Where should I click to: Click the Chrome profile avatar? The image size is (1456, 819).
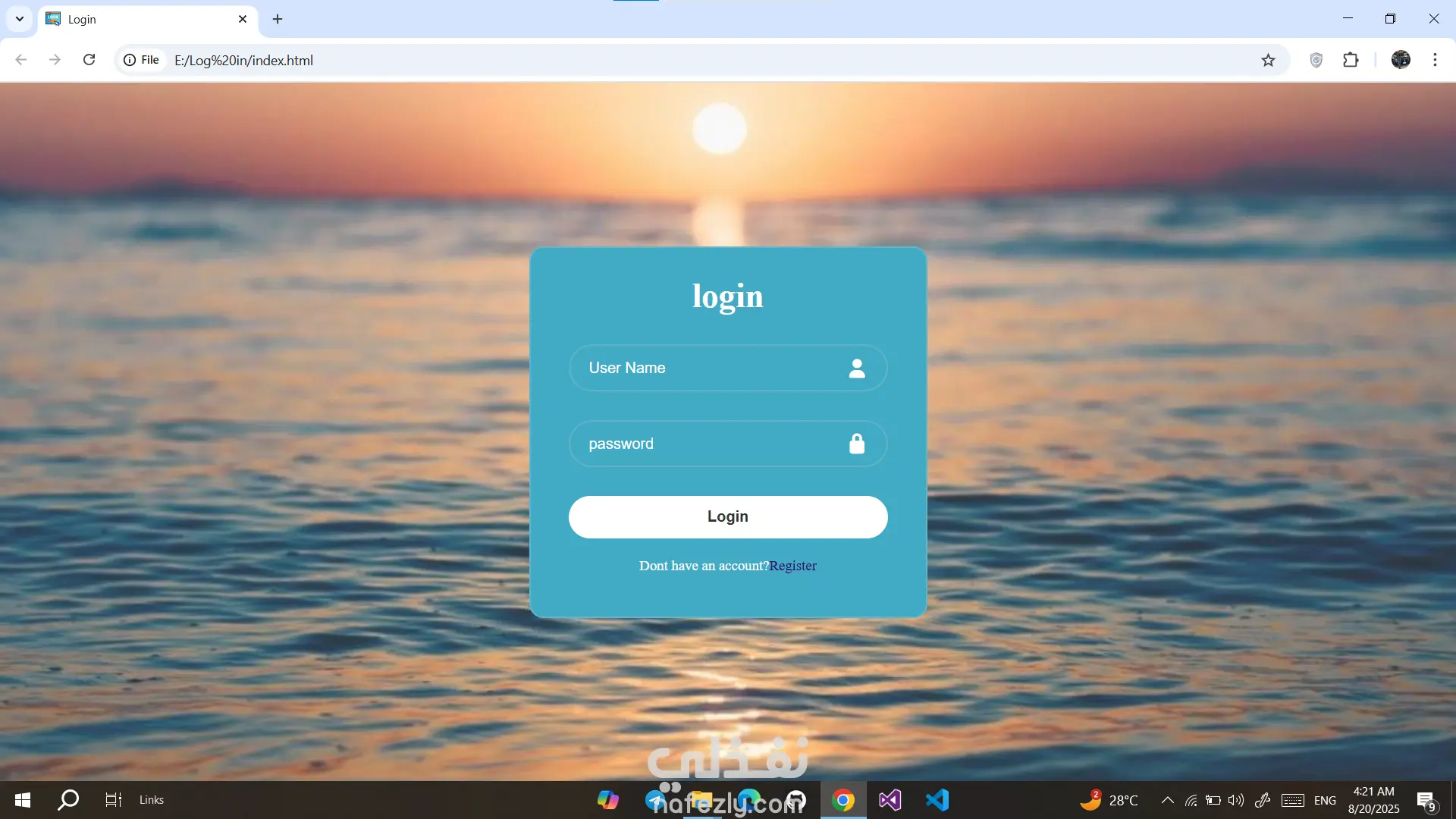click(x=1401, y=60)
